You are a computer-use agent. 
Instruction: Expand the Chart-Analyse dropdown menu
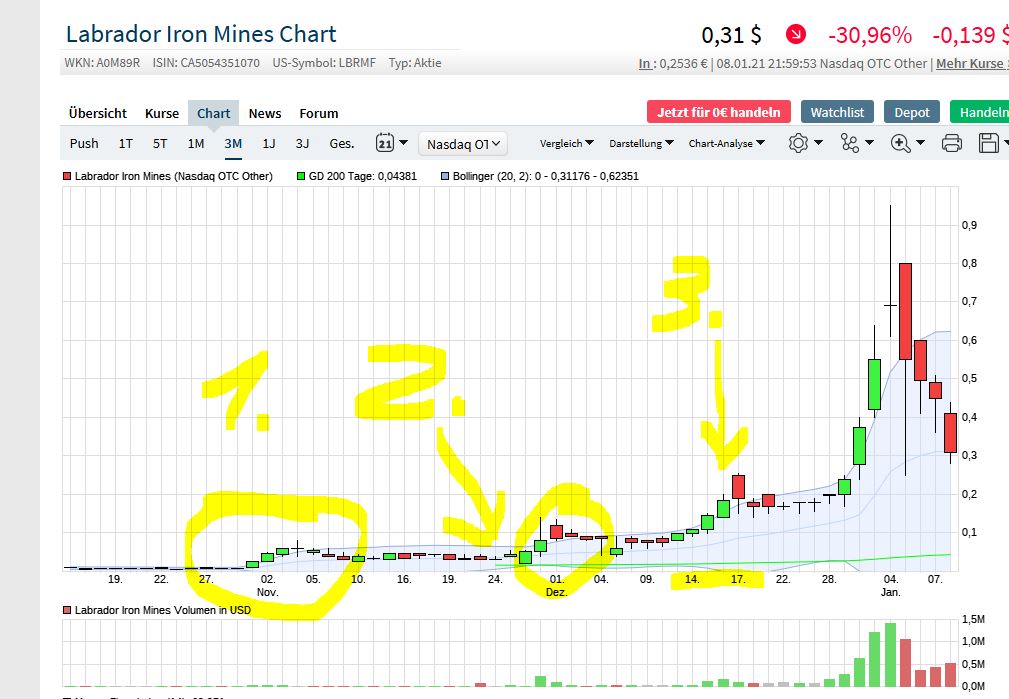coord(726,143)
